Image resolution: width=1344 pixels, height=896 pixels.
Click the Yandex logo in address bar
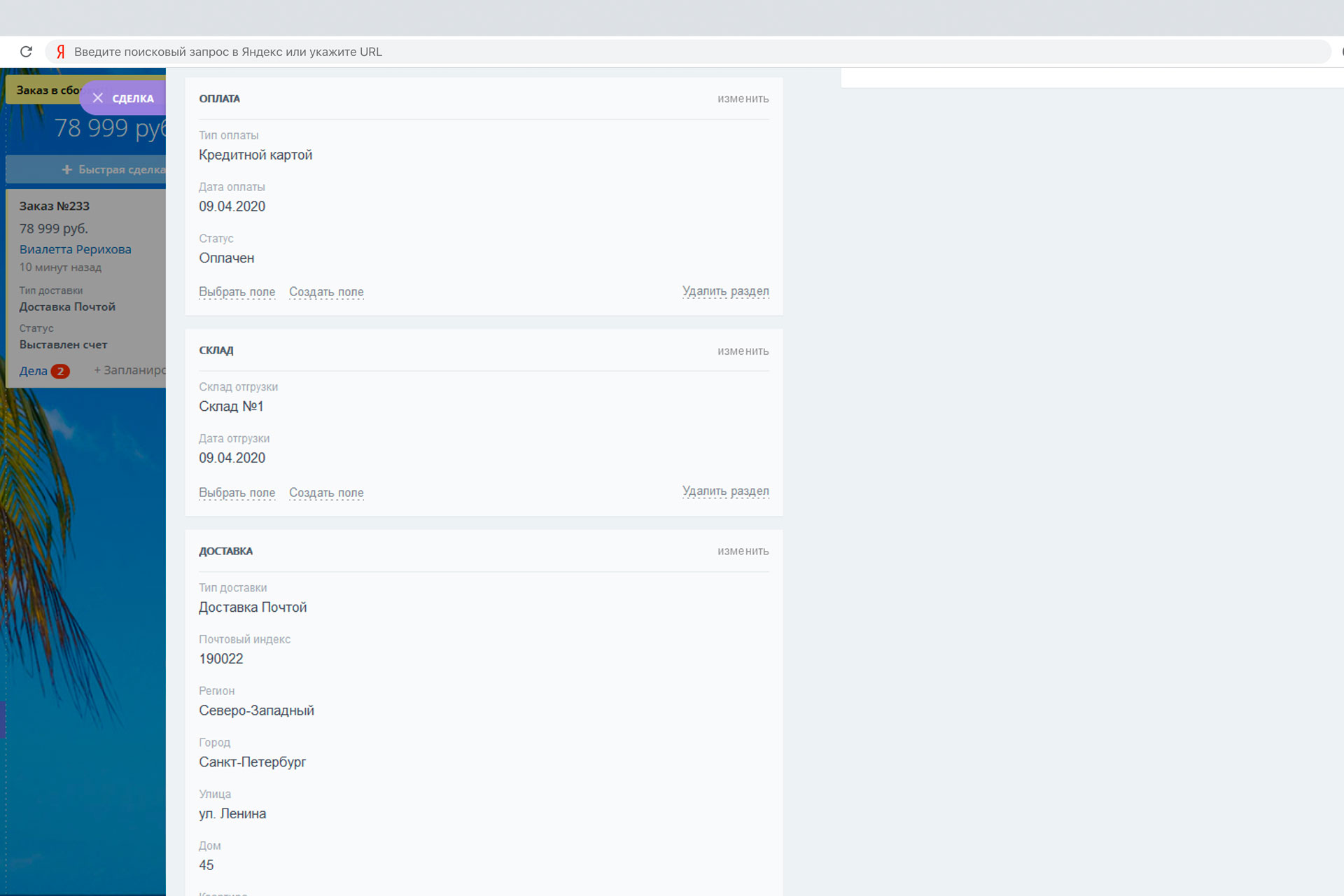coord(61,52)
